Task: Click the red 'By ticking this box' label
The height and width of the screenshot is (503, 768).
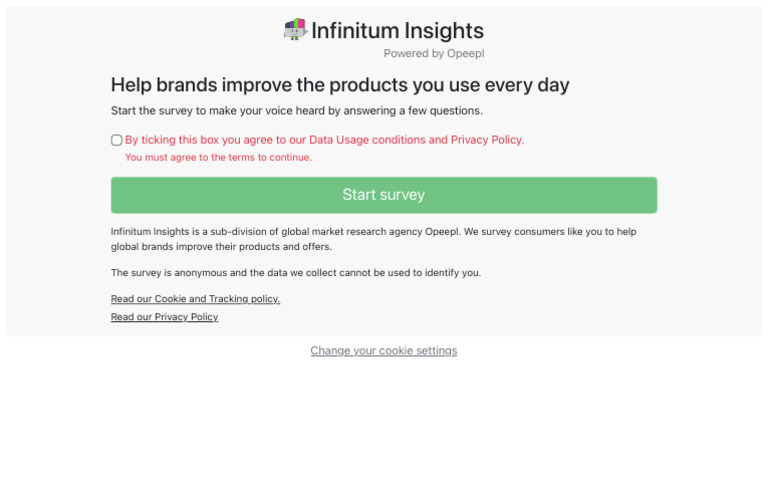Action: [x=200, y=140]
